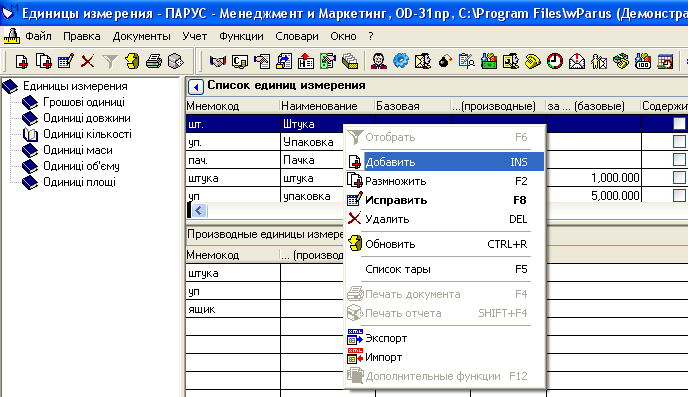This screenshot has width=688, height=397.
Task: Click the envelope mail toolbar icon
Action: coord(577,61)
